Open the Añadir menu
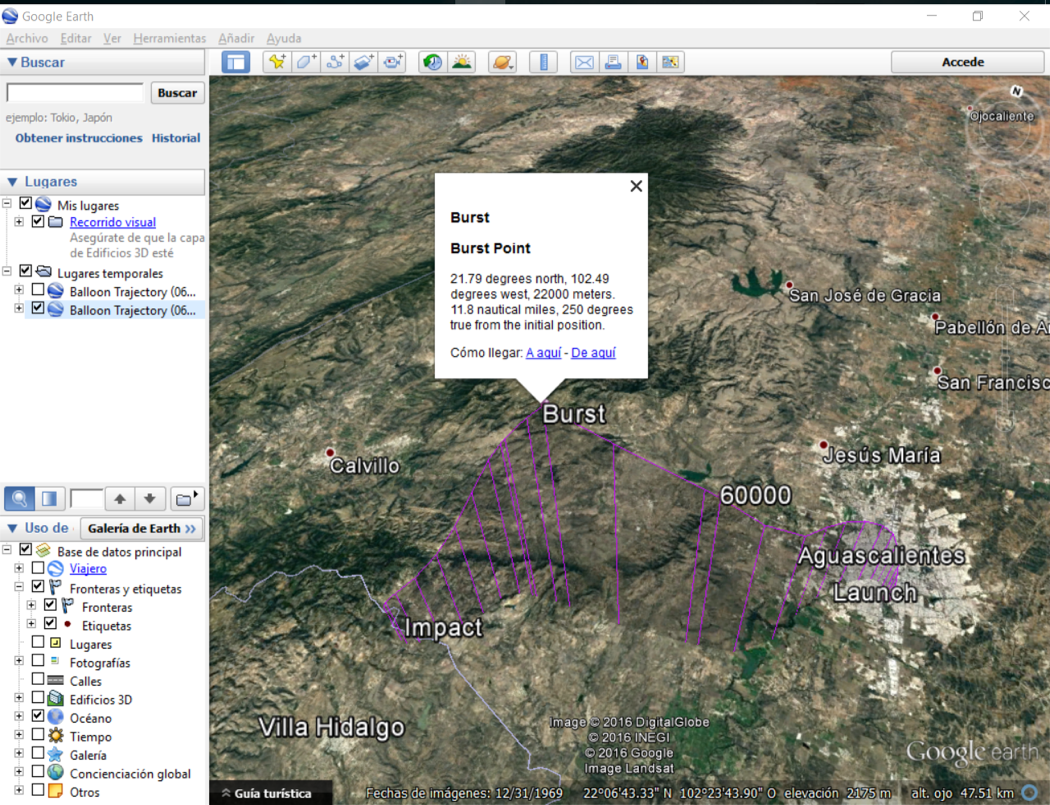 [x=236, y=38]
